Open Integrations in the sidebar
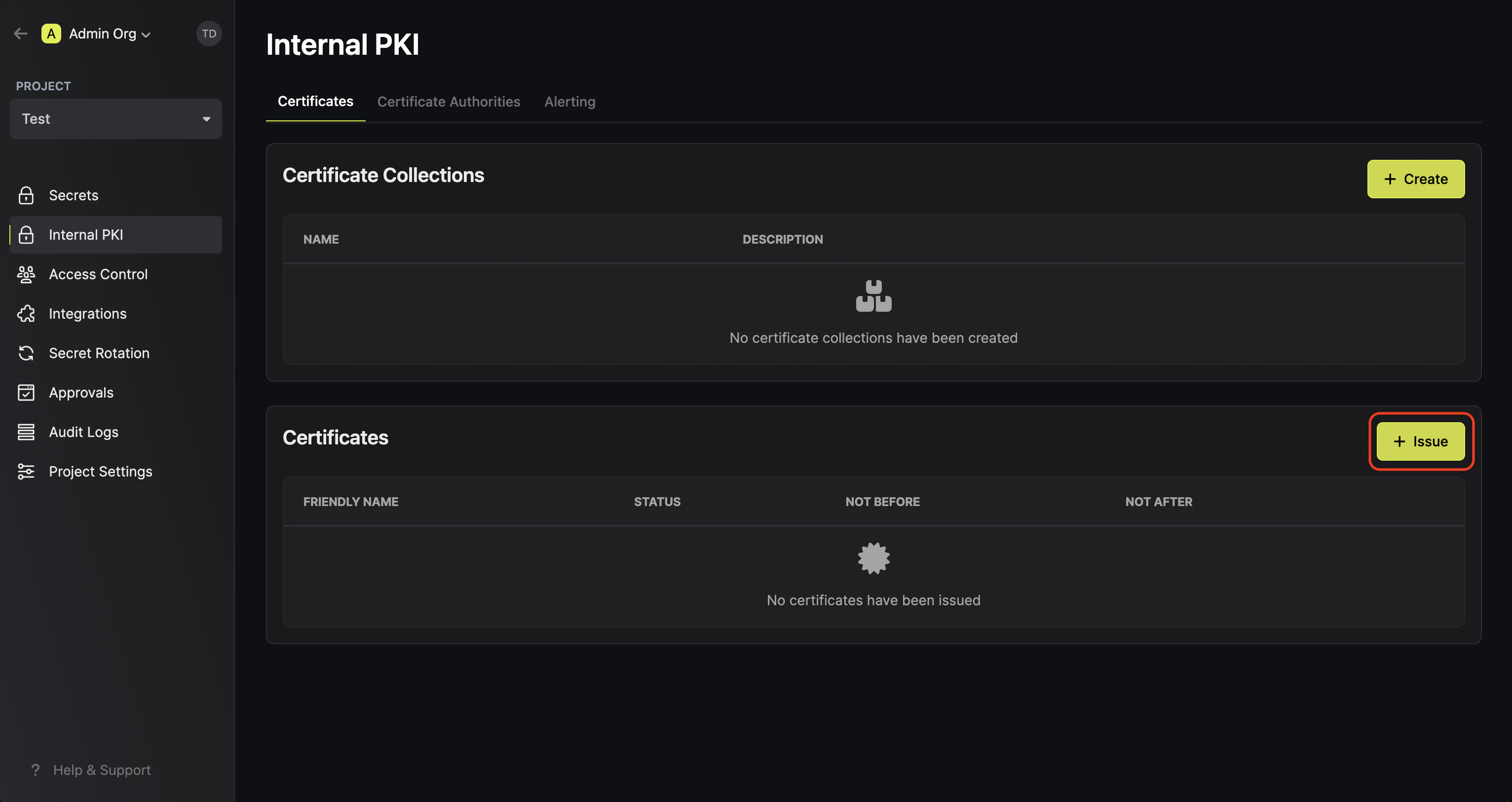 [x=115, y=314]
